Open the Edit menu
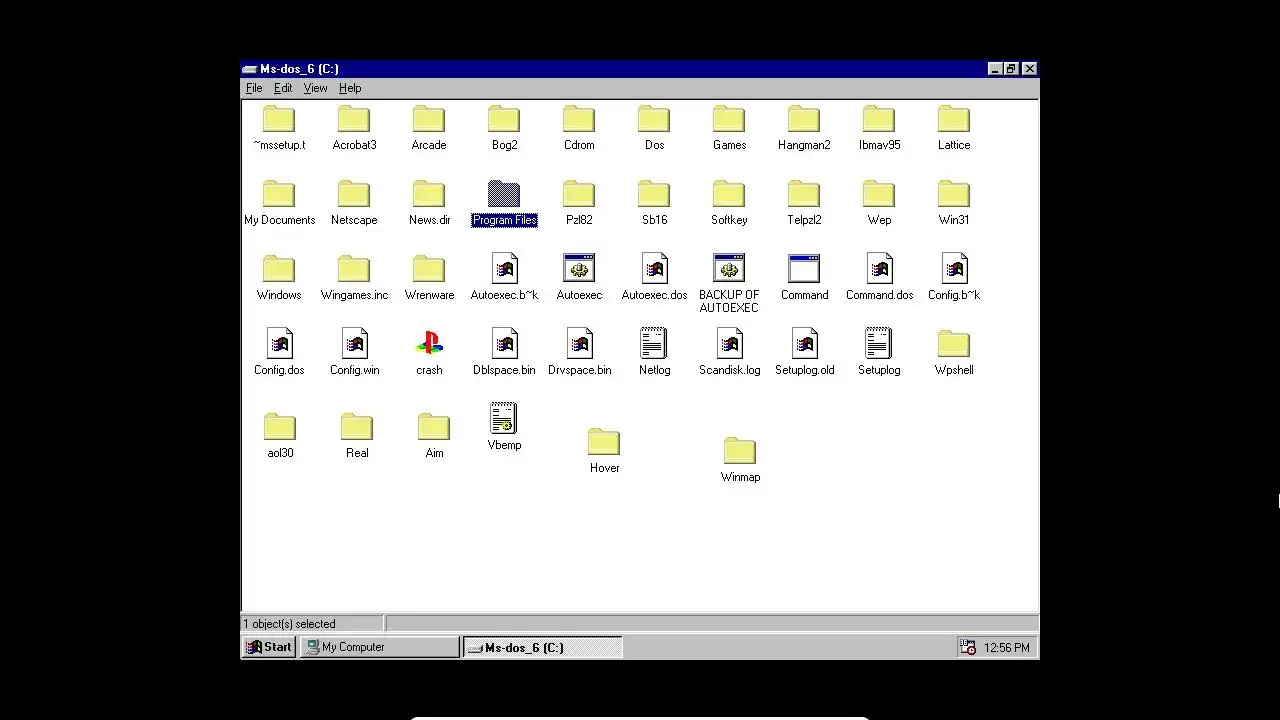This screenshot has width=1280, height=720. click(283, 88)
